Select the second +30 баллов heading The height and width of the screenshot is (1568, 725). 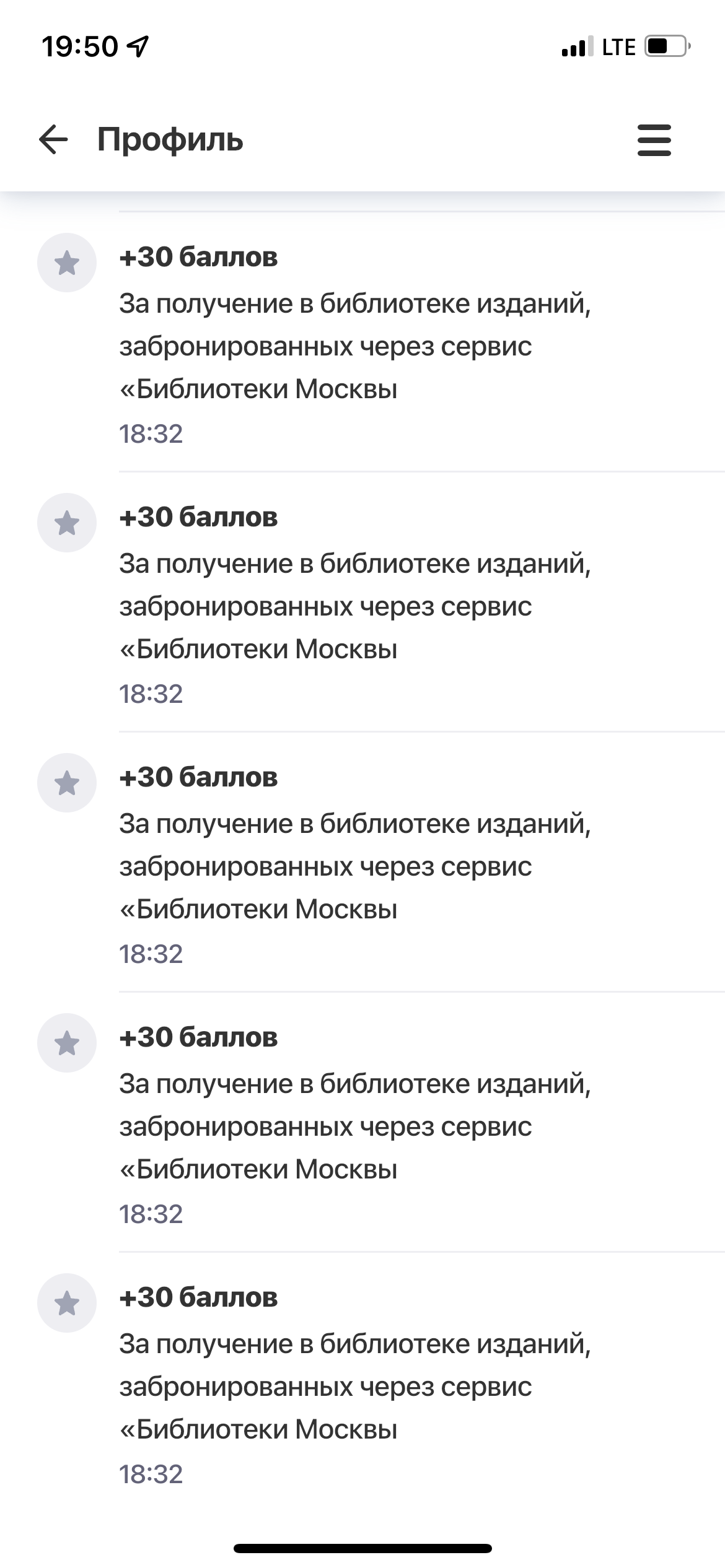[x=198, y=517]
